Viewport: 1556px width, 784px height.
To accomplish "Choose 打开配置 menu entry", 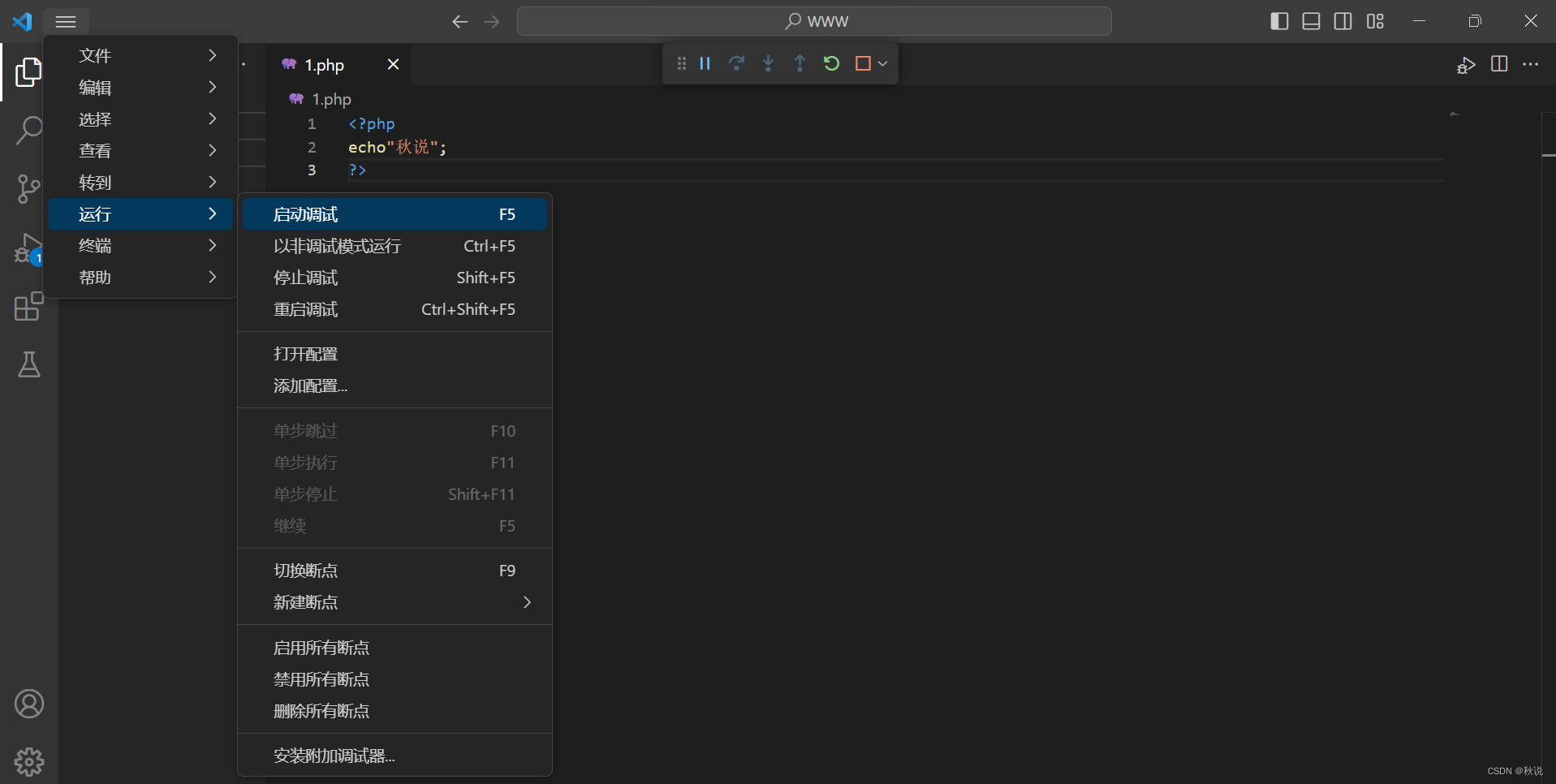I will pos(394,354).
